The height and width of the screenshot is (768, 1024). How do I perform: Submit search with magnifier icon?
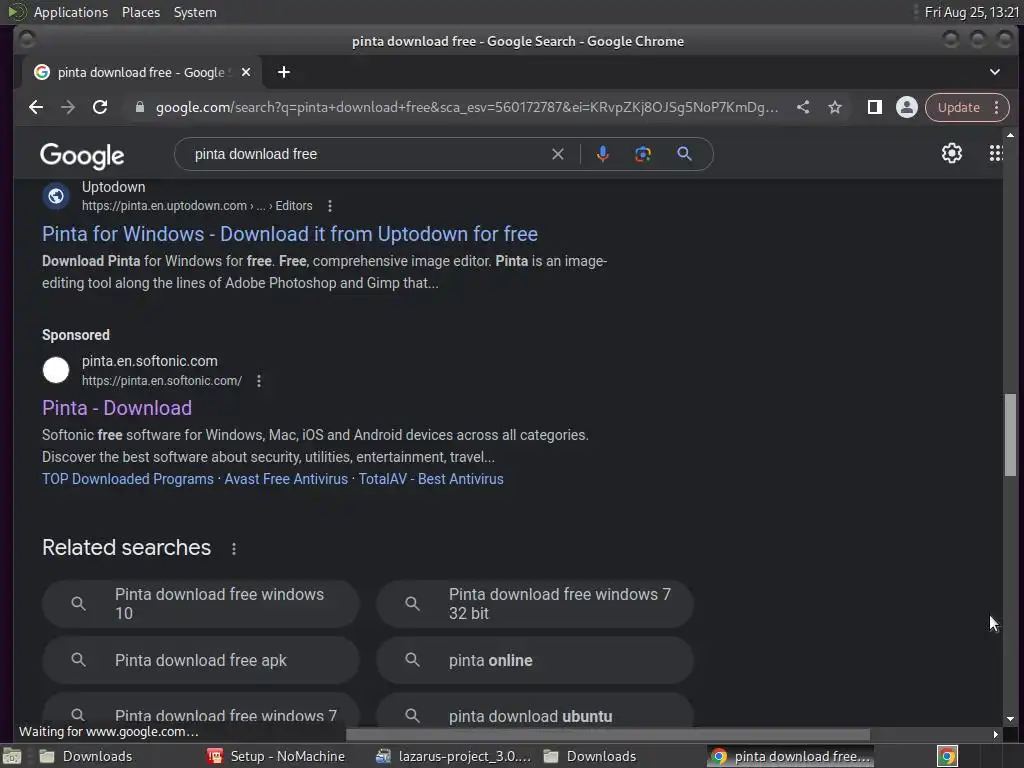click(x=684, y=154)
